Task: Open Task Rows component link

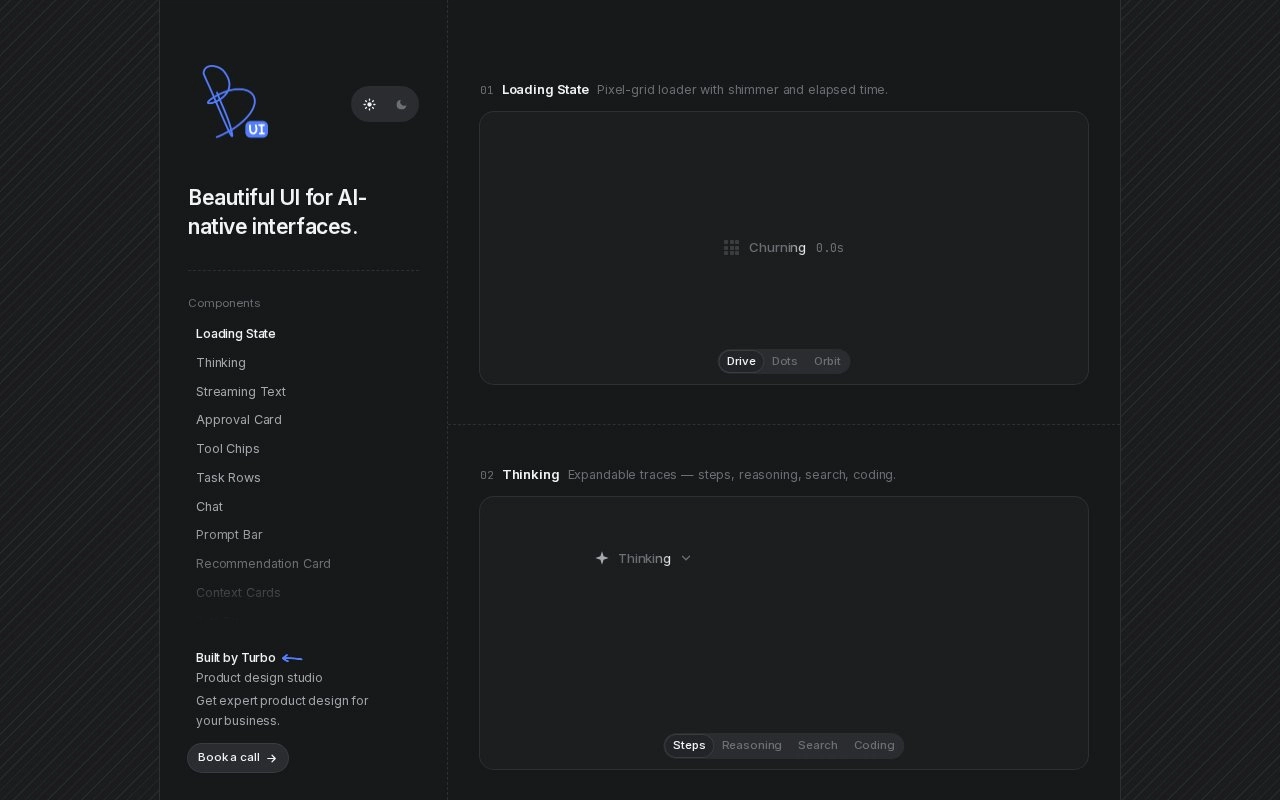Action: [x=228, y=478]
